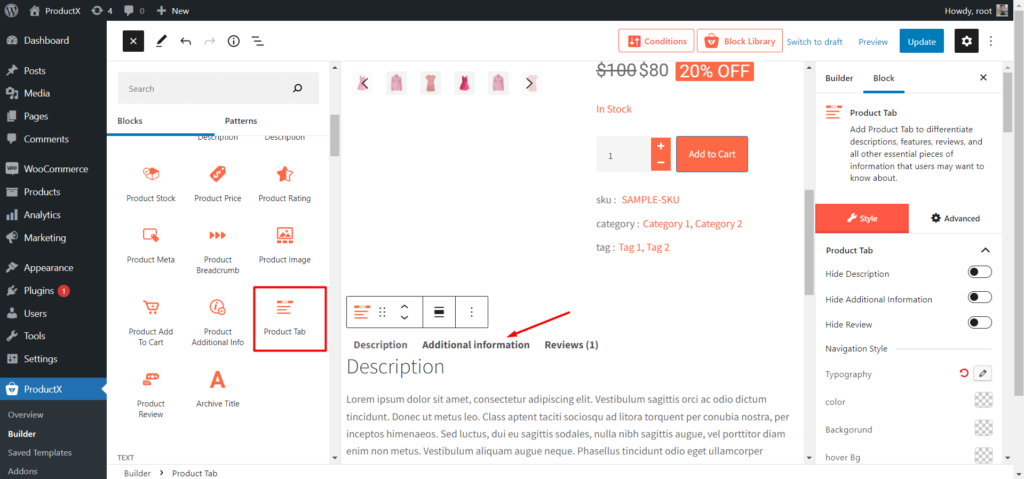This screenshot has width=1024, height=479.
Task: Toggle the Hide Description switch
Action: [980, 273]
